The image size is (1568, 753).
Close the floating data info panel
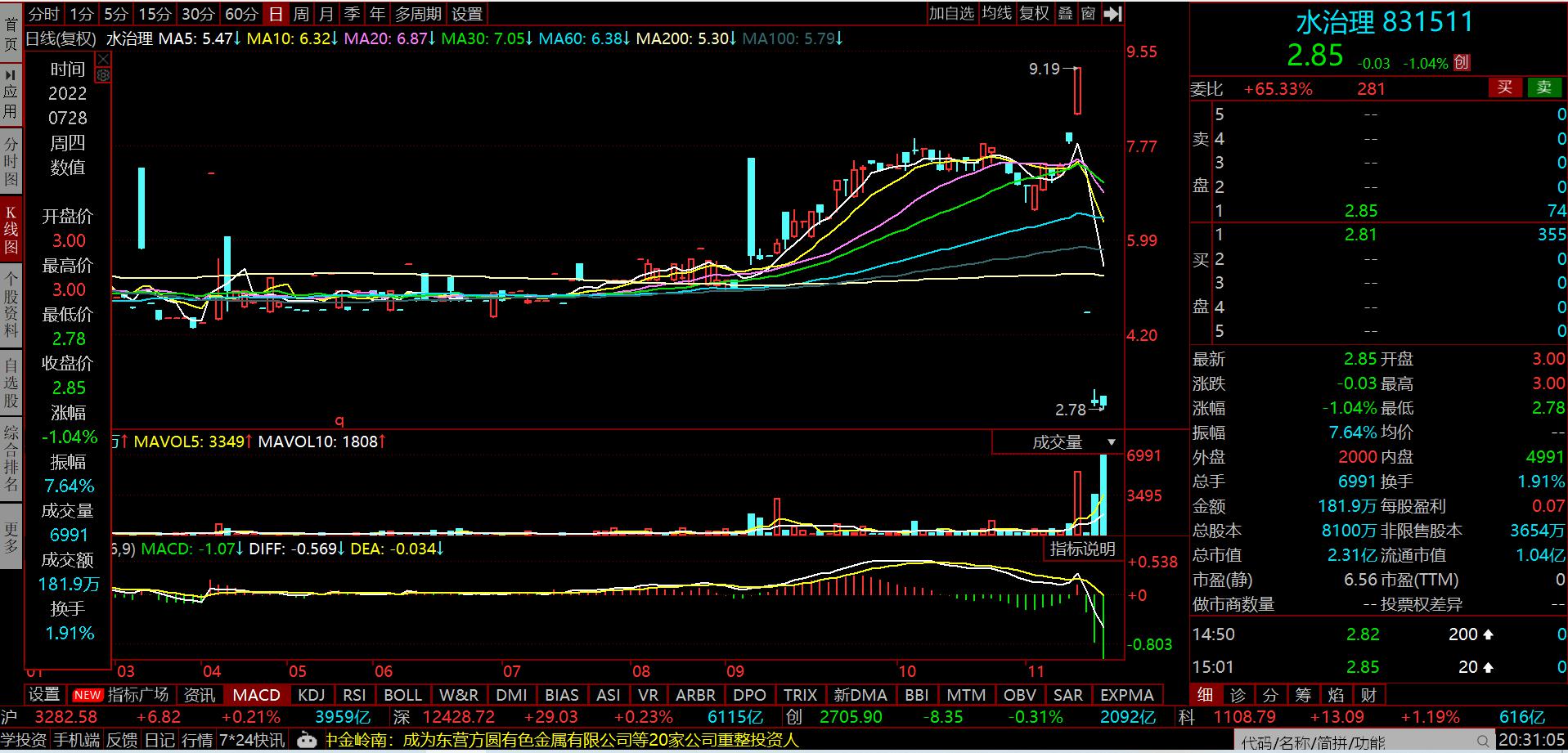coord(103,60)
